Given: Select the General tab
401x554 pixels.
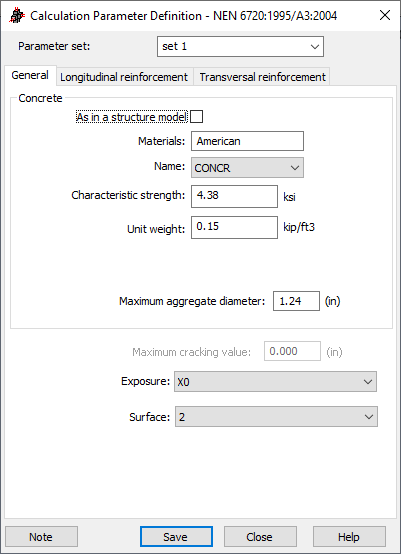Looking at the screenshot, I should 30,75.
